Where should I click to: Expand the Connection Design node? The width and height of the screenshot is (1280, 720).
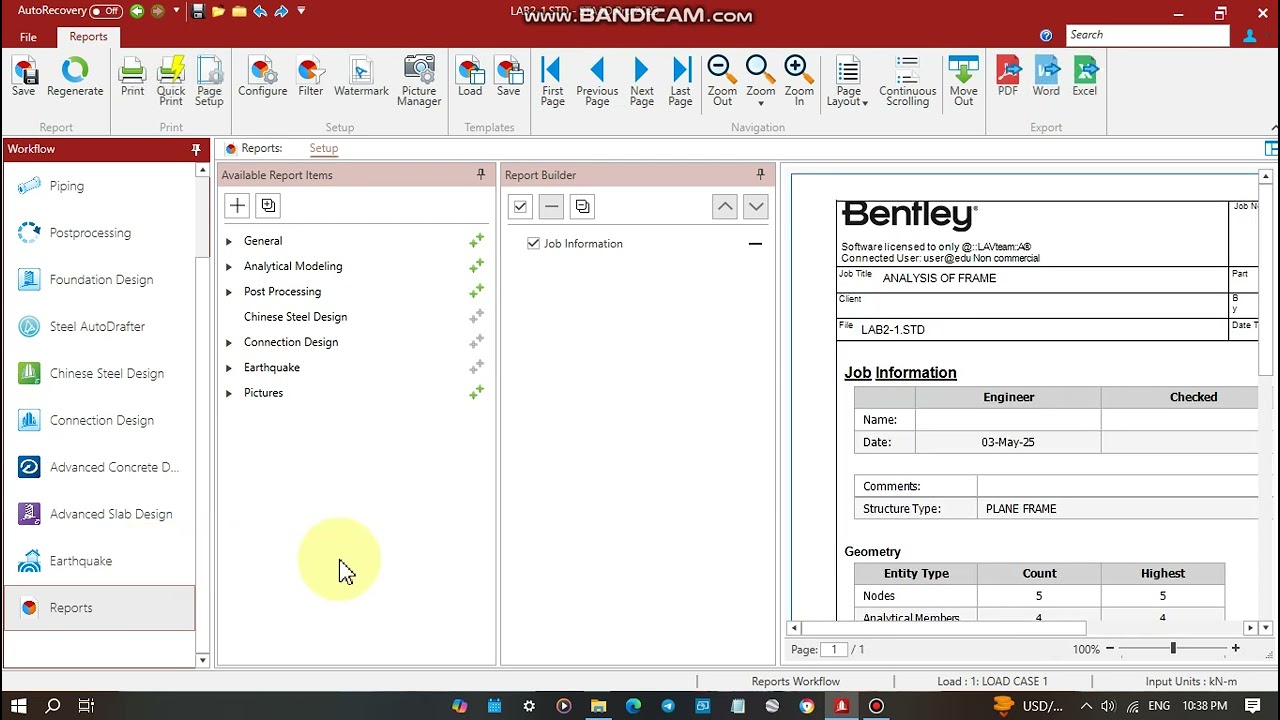(x=229, y=342)
